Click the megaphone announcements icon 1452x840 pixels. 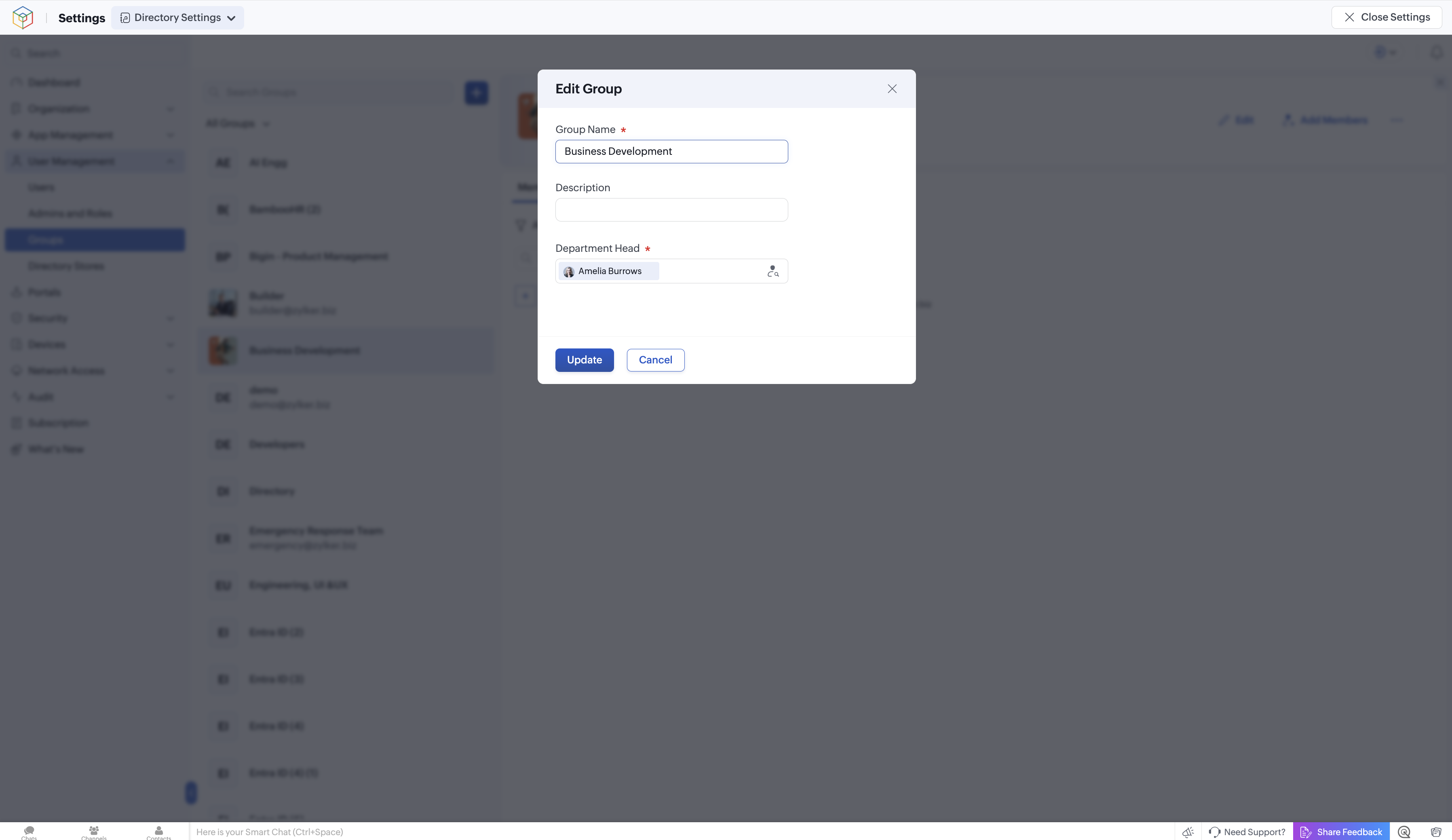tap(1188, 832)
